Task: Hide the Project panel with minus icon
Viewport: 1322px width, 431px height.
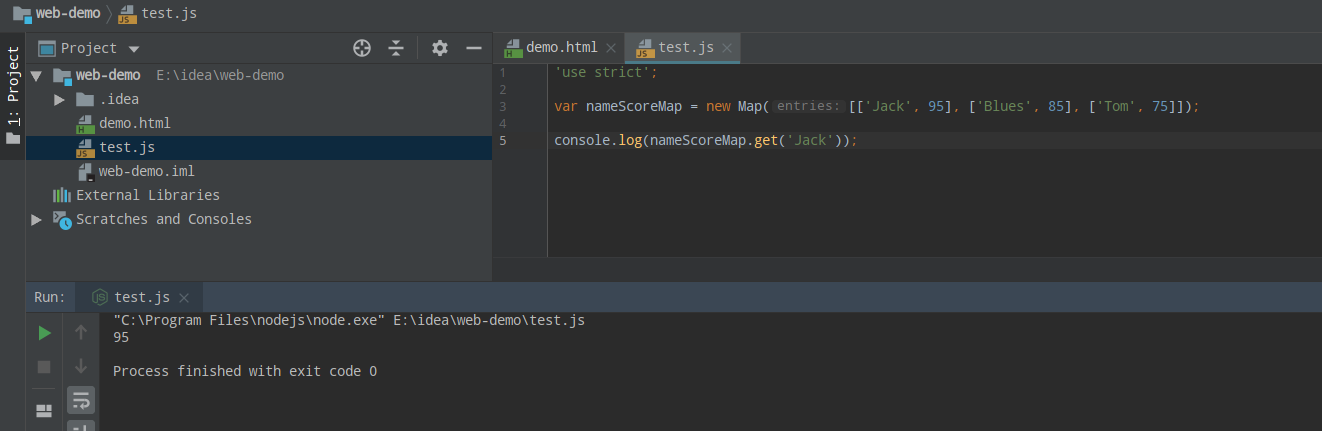Action: 474,48
